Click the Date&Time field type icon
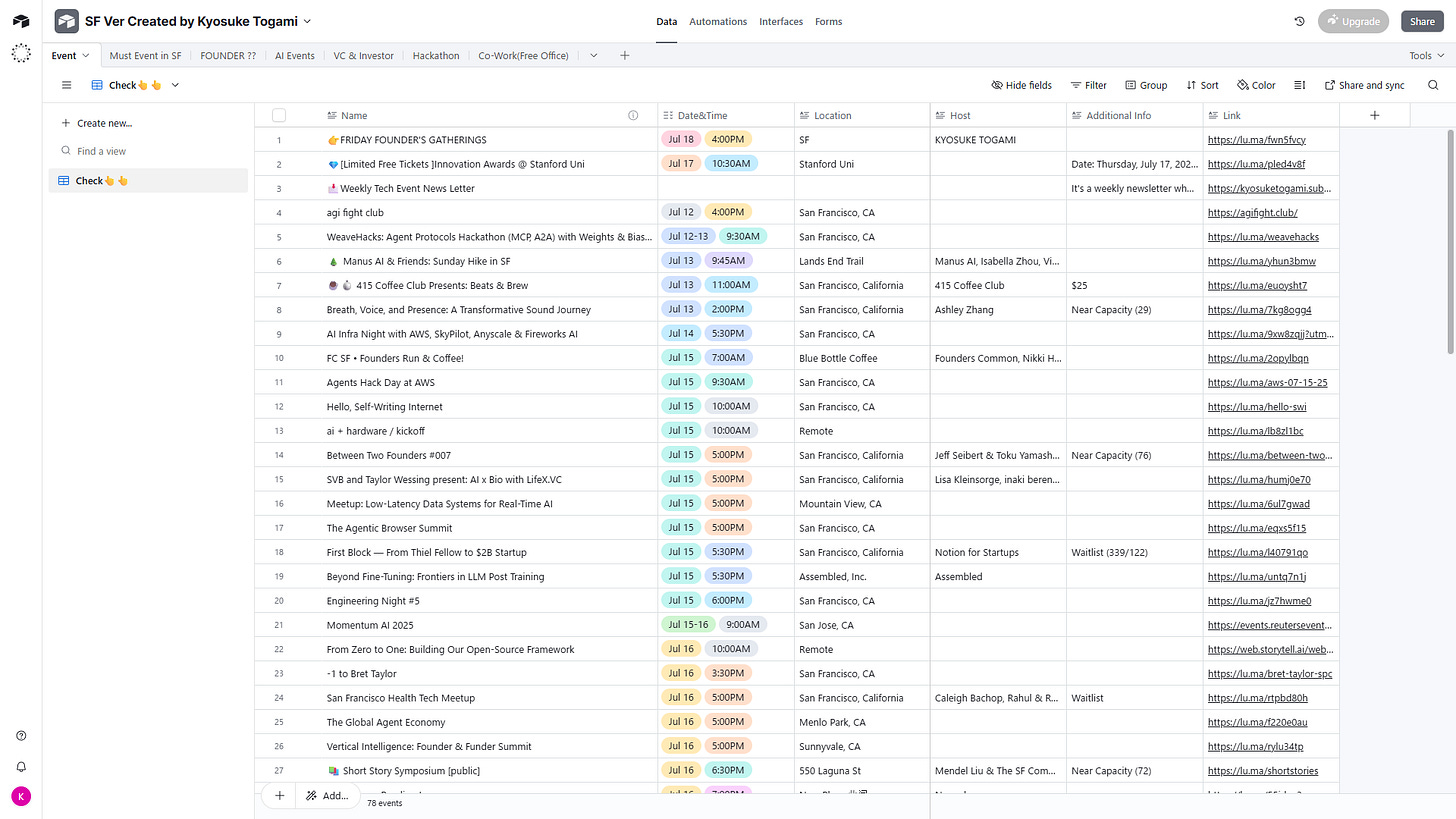Viewport: 1456px width, 819px height. point(669,115)
